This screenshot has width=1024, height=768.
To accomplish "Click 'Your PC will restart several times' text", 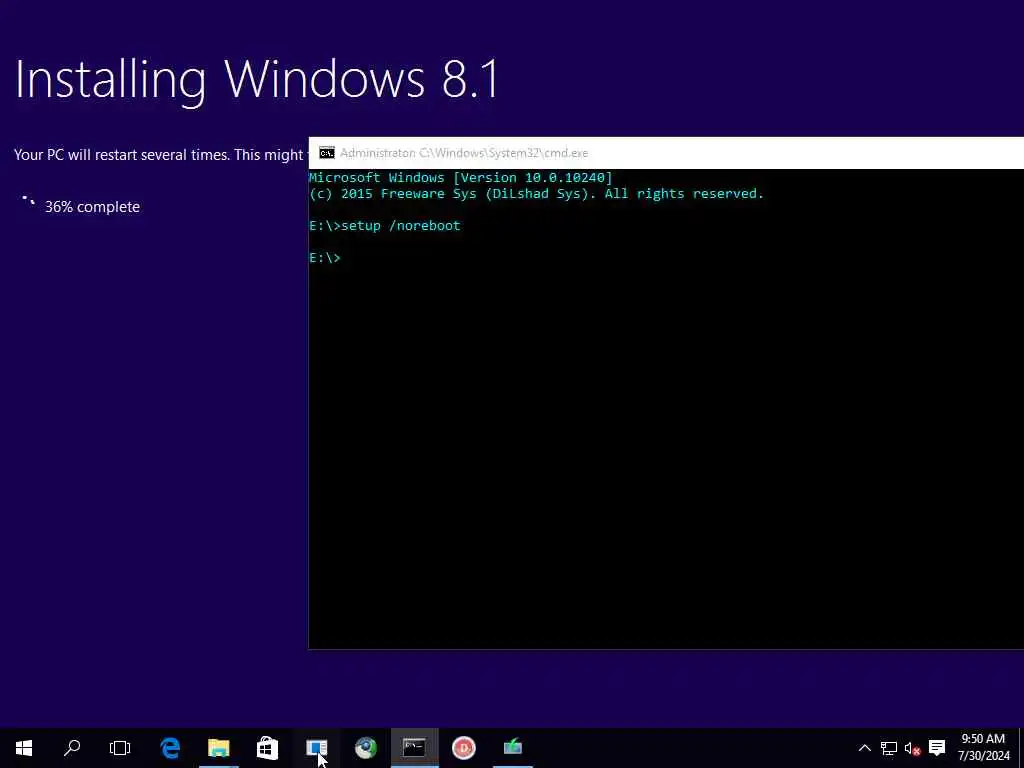I will pos(161,155).
